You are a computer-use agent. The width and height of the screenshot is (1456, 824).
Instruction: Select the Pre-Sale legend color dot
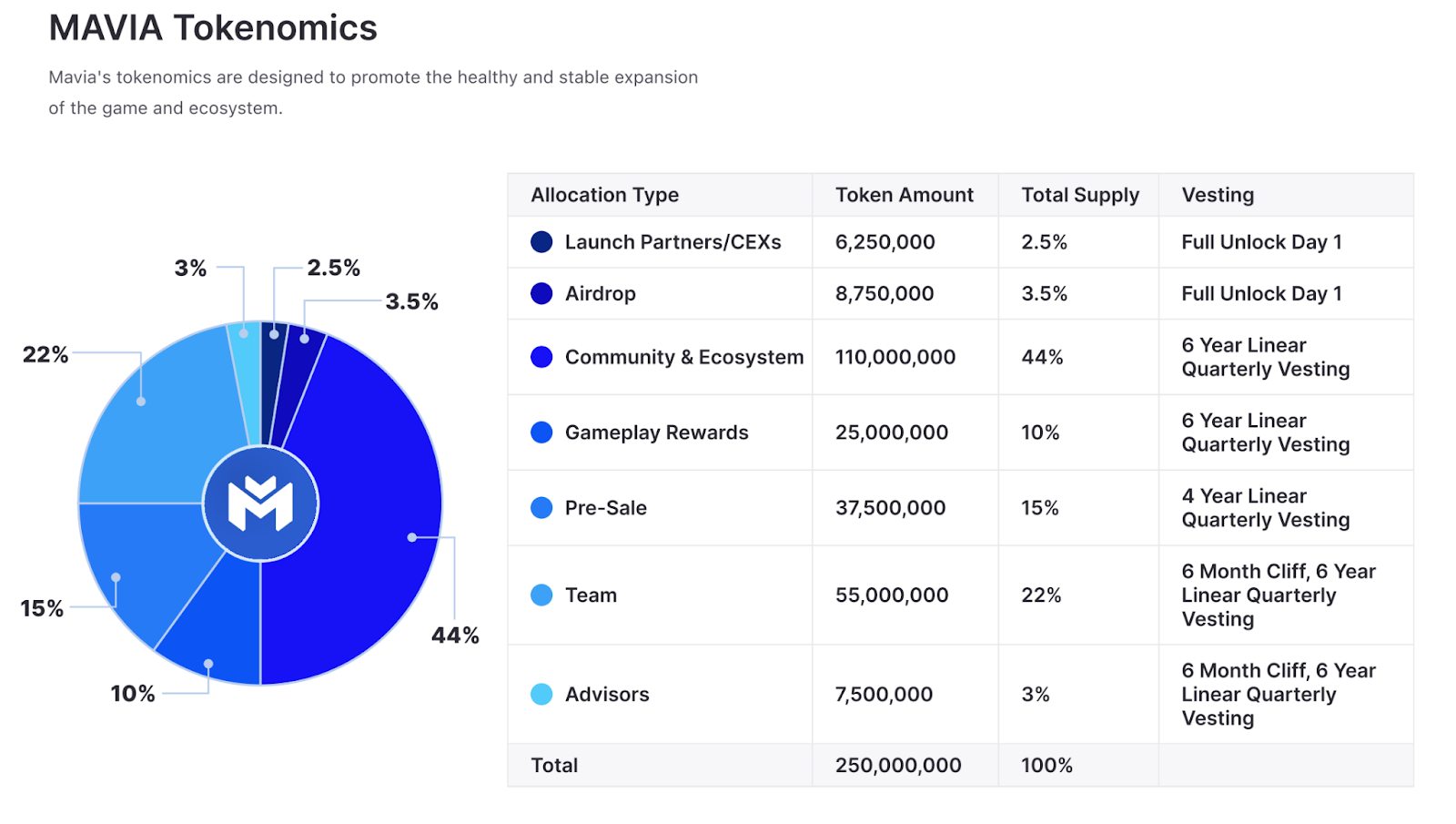541,508
